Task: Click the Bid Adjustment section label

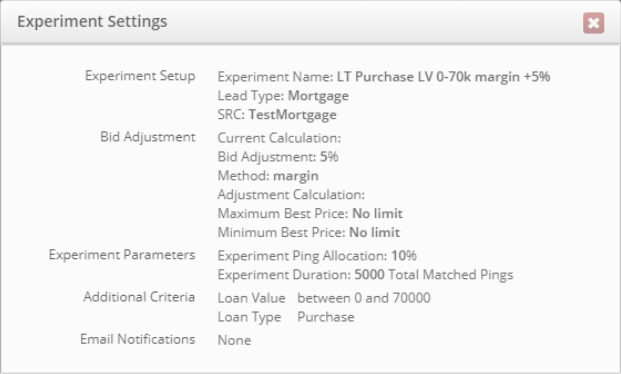Action: click(148, 137)
